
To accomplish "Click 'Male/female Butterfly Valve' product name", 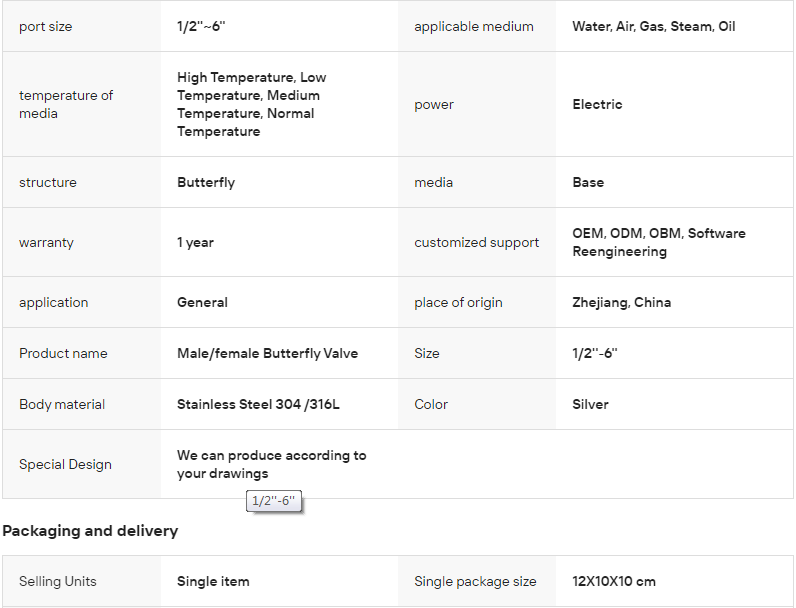I will coord(267,353).
